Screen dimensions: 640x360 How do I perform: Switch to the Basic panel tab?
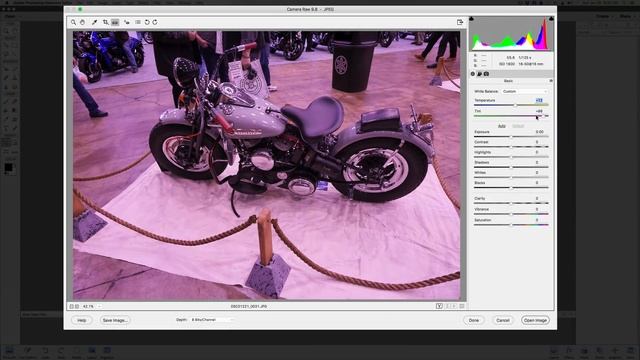coord(473,74)
